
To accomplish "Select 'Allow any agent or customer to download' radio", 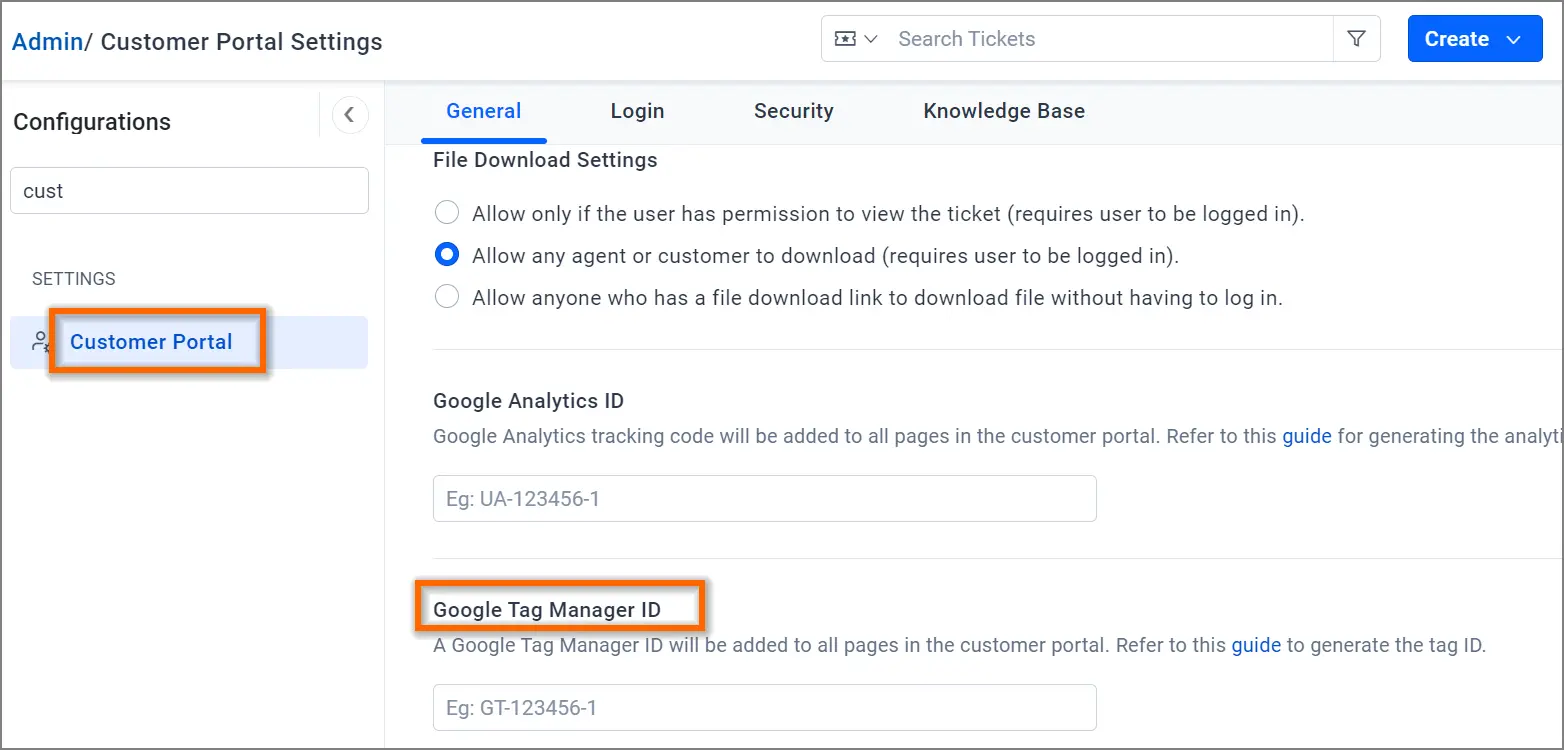I will click(447, 255).
